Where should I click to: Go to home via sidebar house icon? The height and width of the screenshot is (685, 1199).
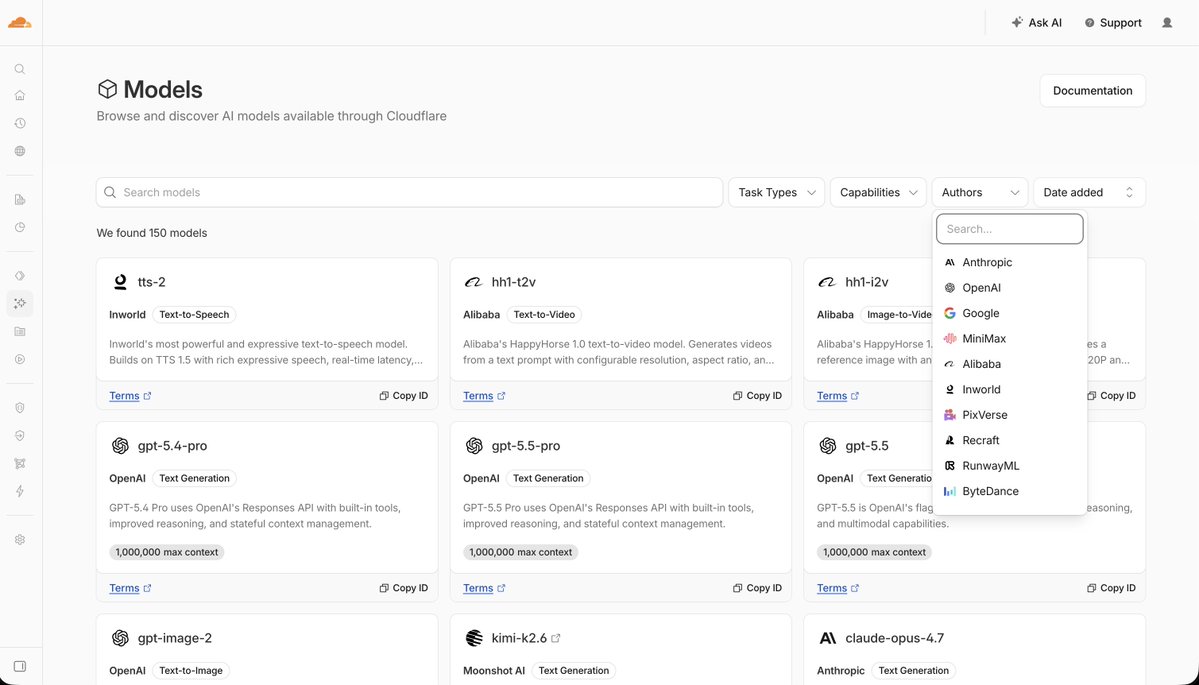pyautogui.click(x=20, y=96)
